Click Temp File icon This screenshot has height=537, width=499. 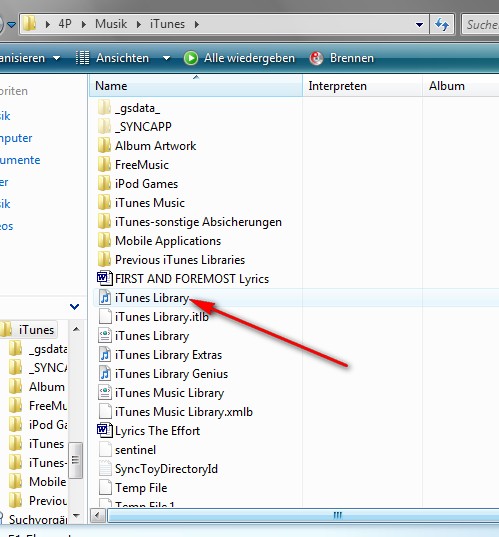[105, 488]
